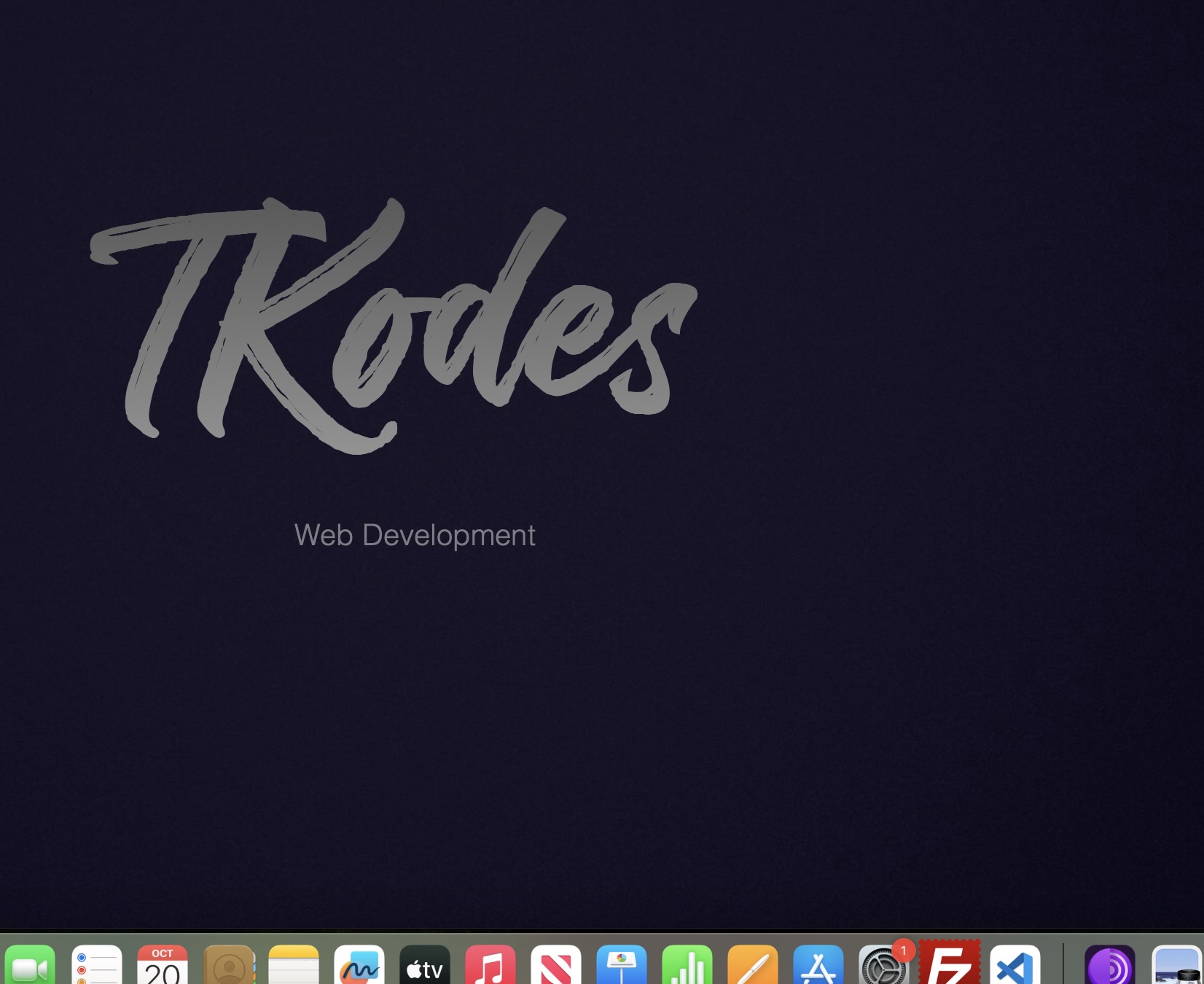
Task: Click the Web Development subtitle text
Action: [415, 536]
